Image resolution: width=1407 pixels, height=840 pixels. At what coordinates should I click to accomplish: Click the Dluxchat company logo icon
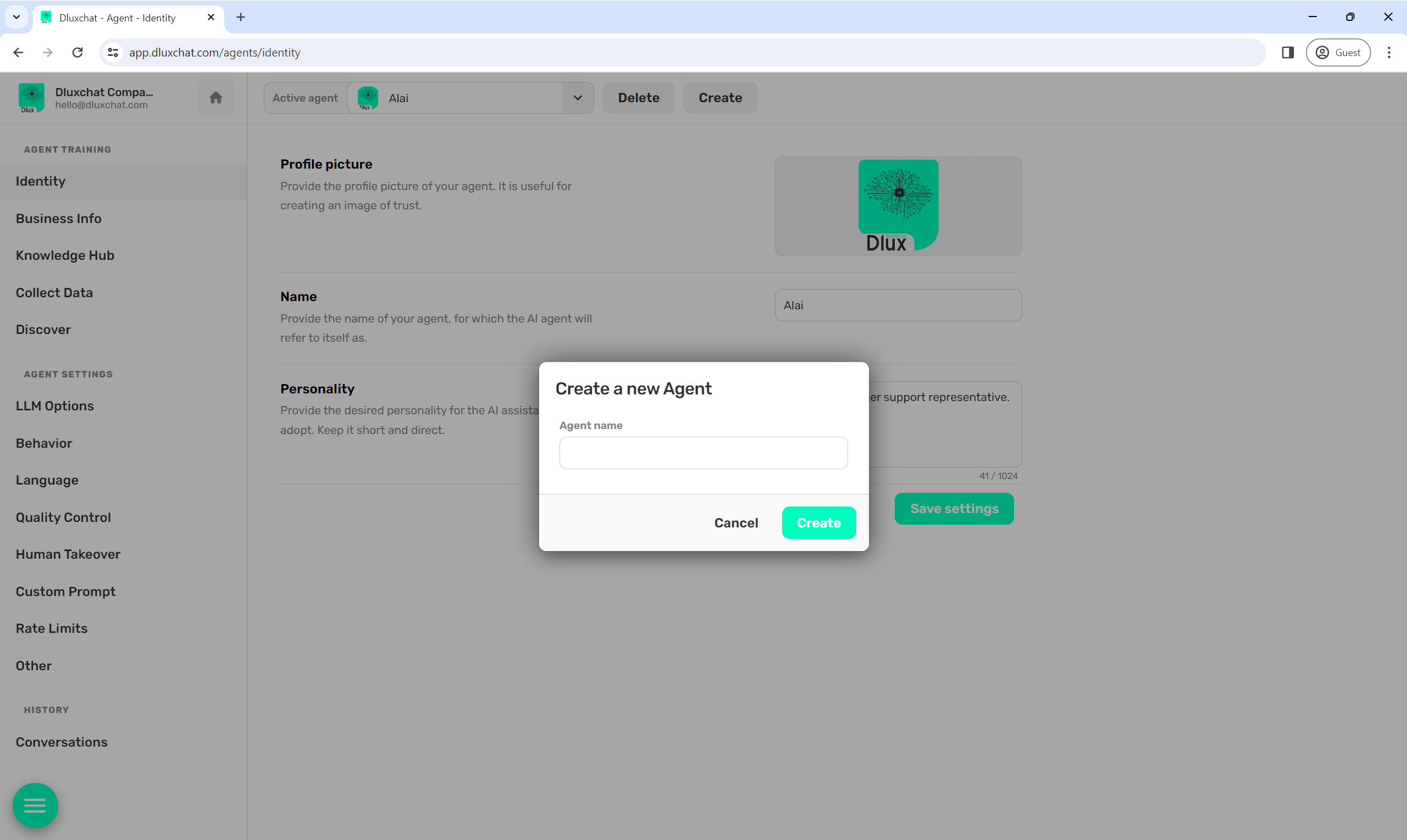[x=31, y=97]
